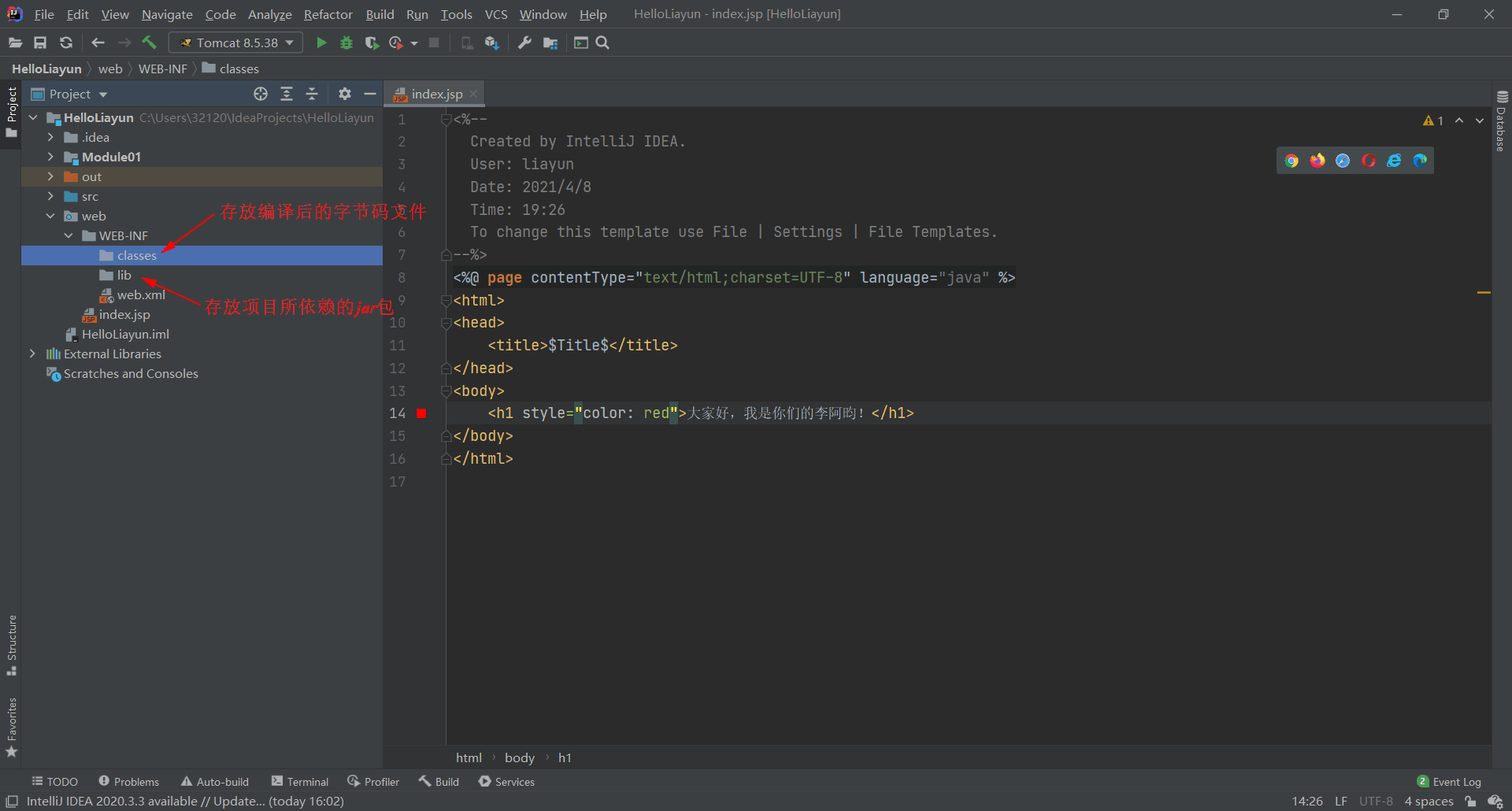
Task: Hide the Project panel with the minus icon
Action: click(369, 94)
